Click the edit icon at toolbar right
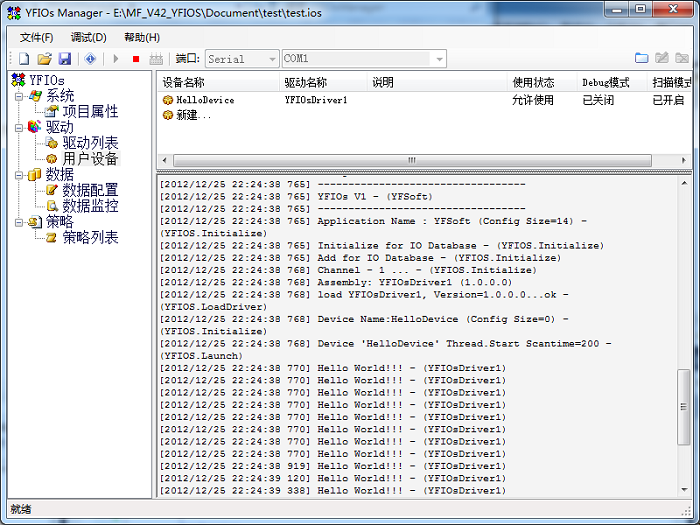700x525 pixels. pyautogui.click(x=662, y=58)
